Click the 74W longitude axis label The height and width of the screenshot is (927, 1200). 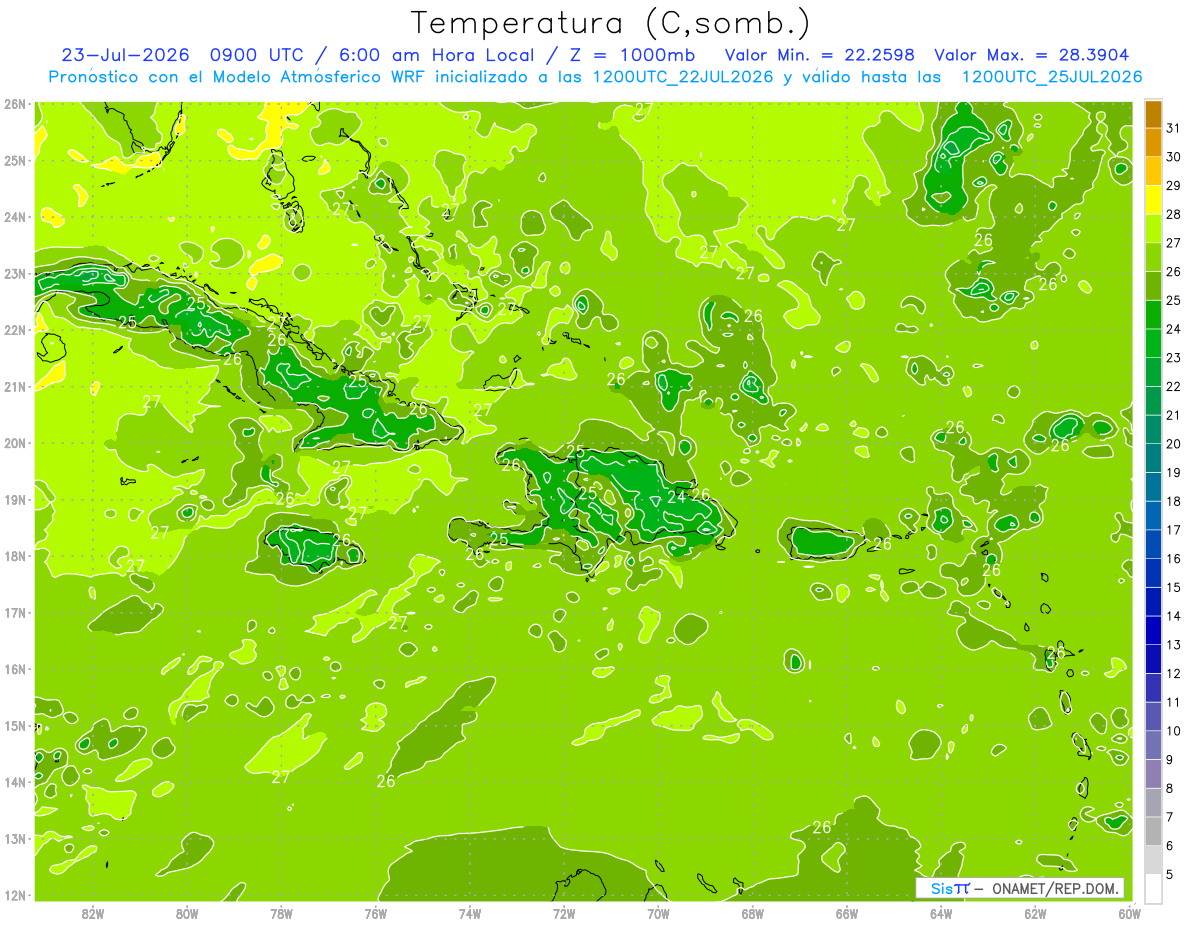470,912
